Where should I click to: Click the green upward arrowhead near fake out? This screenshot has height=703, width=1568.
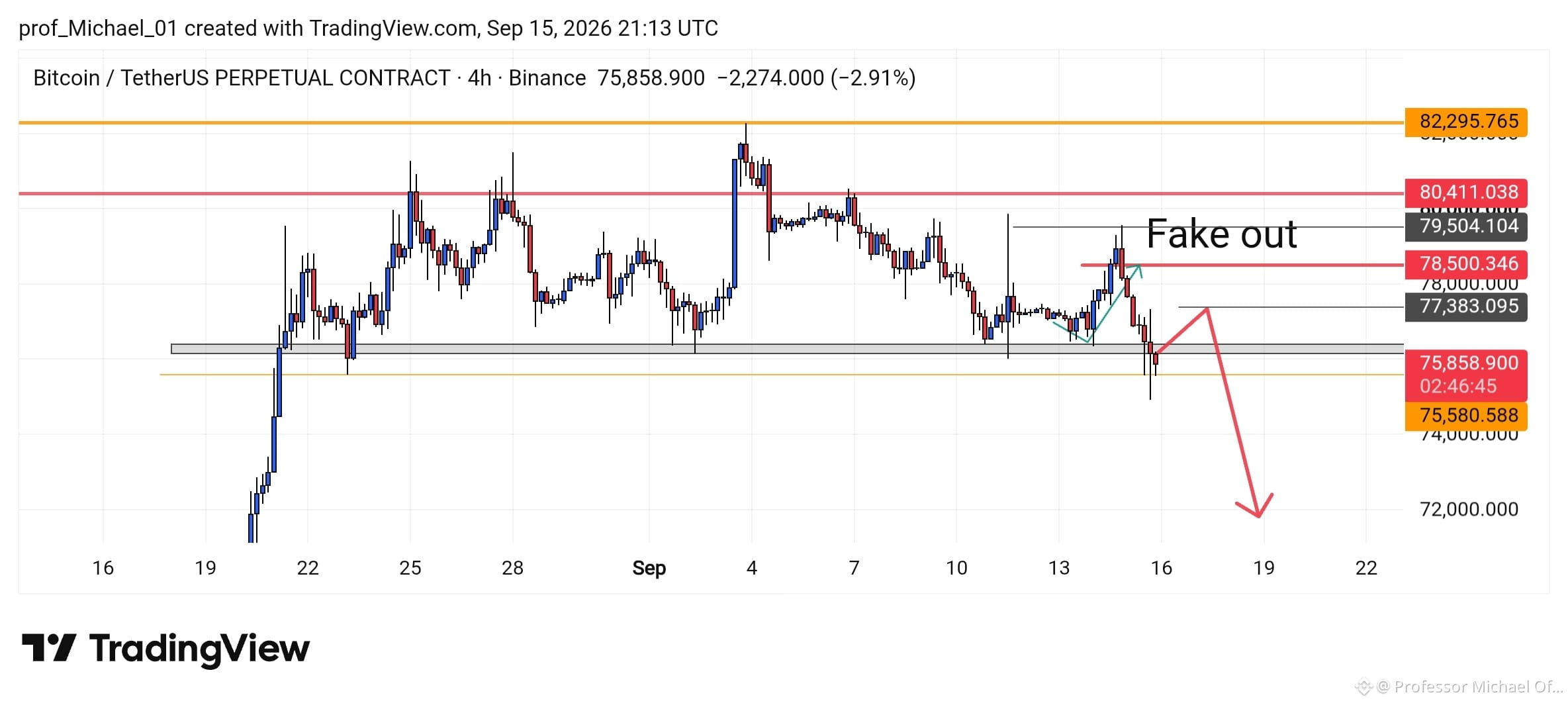1137,270
